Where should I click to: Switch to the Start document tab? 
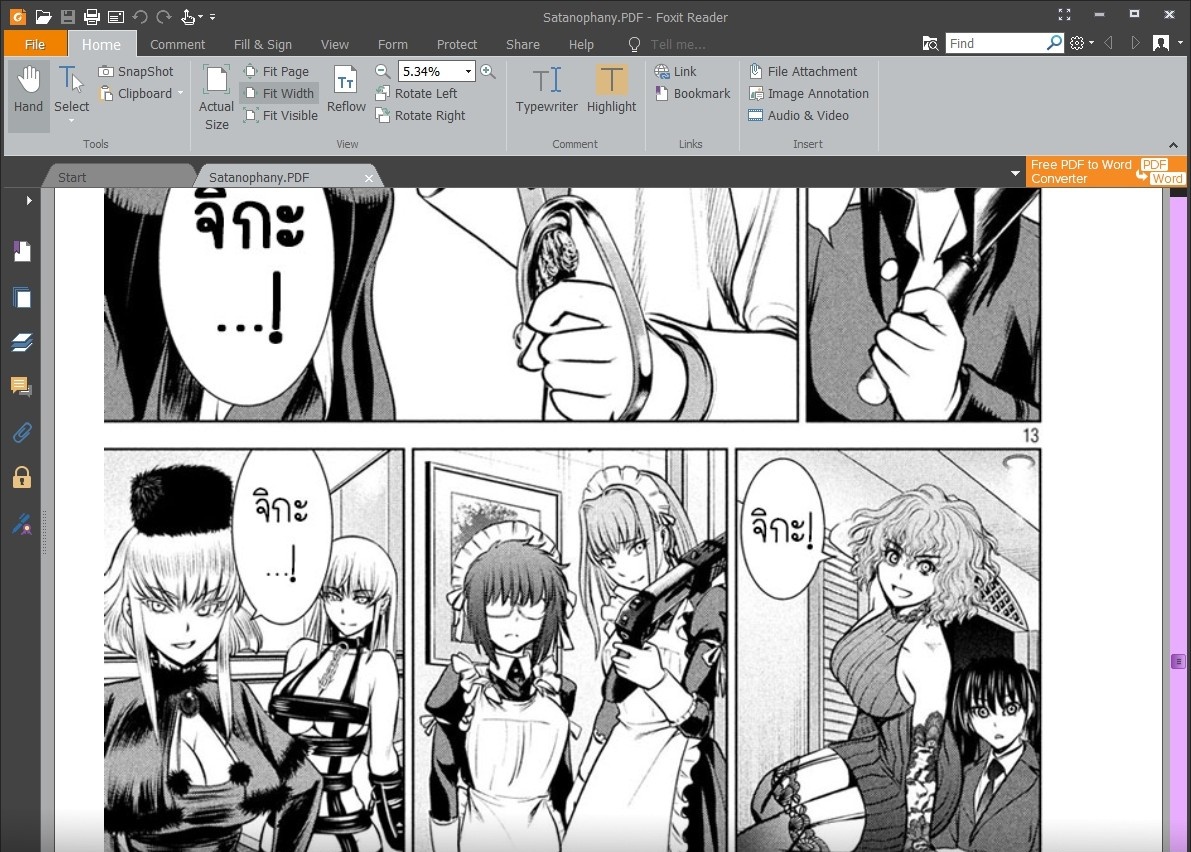coord(72,177)
